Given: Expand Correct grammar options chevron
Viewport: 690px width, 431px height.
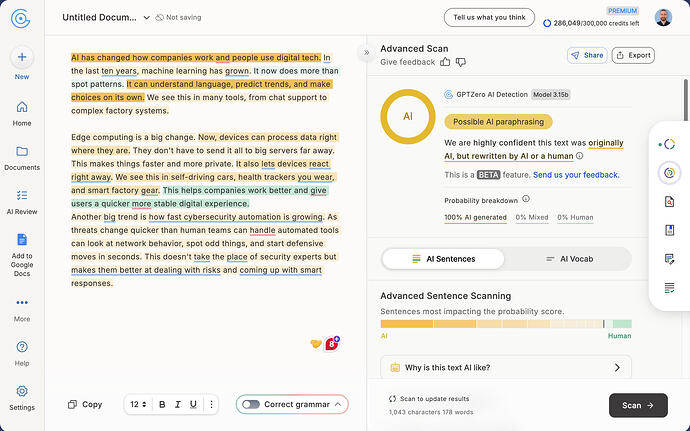Looking at the screenshot, I should tap(338, 404).
